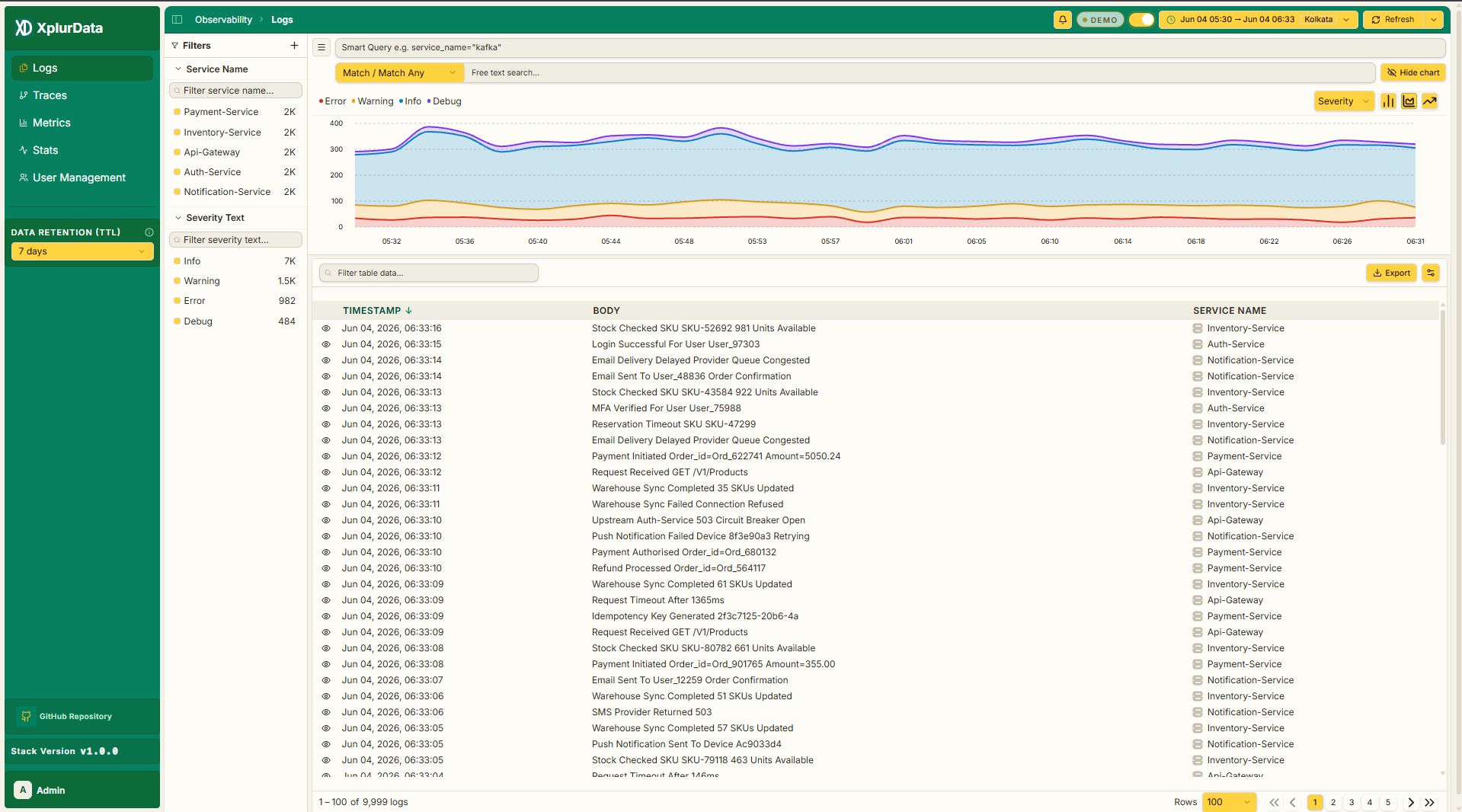View details of Push Notification Sent Ac9033d4 log
1462x812 pixels.
click(326, 744)
